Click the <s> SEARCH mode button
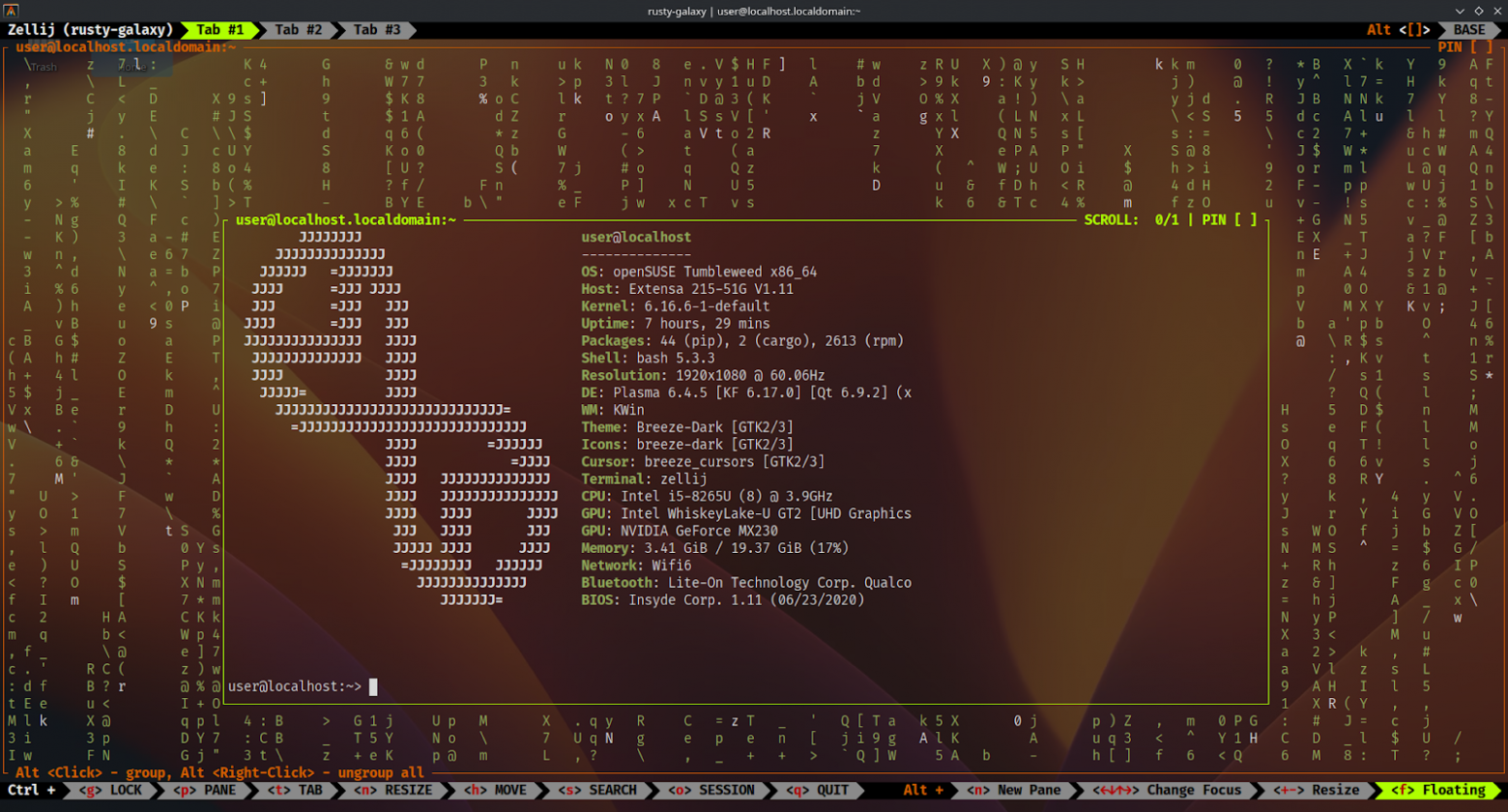Screen dimensions: 1508x812 [598, 790]
